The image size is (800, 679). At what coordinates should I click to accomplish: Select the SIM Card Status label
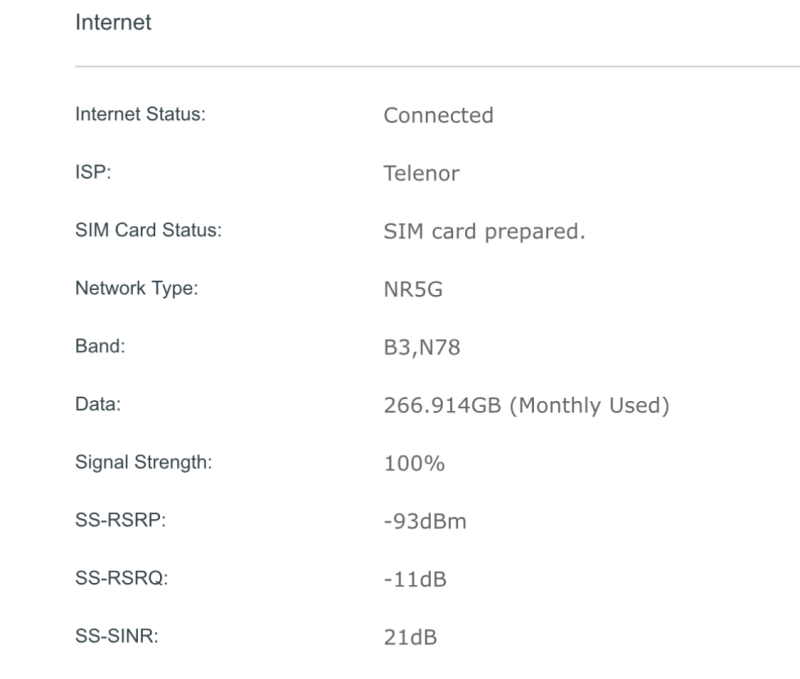148,230
